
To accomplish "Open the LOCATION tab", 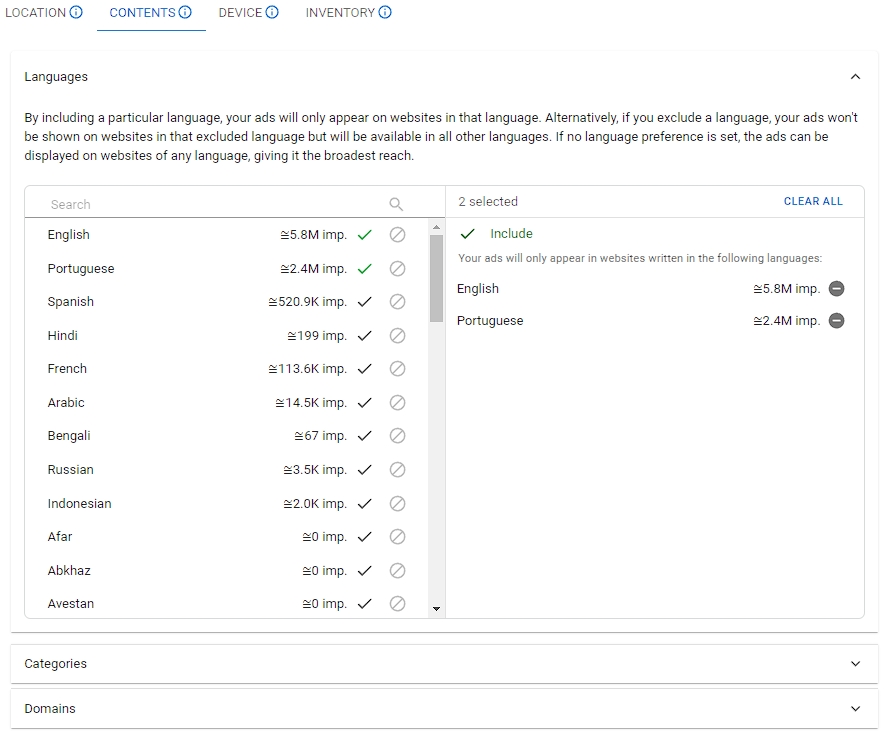I will pos(35,13).
